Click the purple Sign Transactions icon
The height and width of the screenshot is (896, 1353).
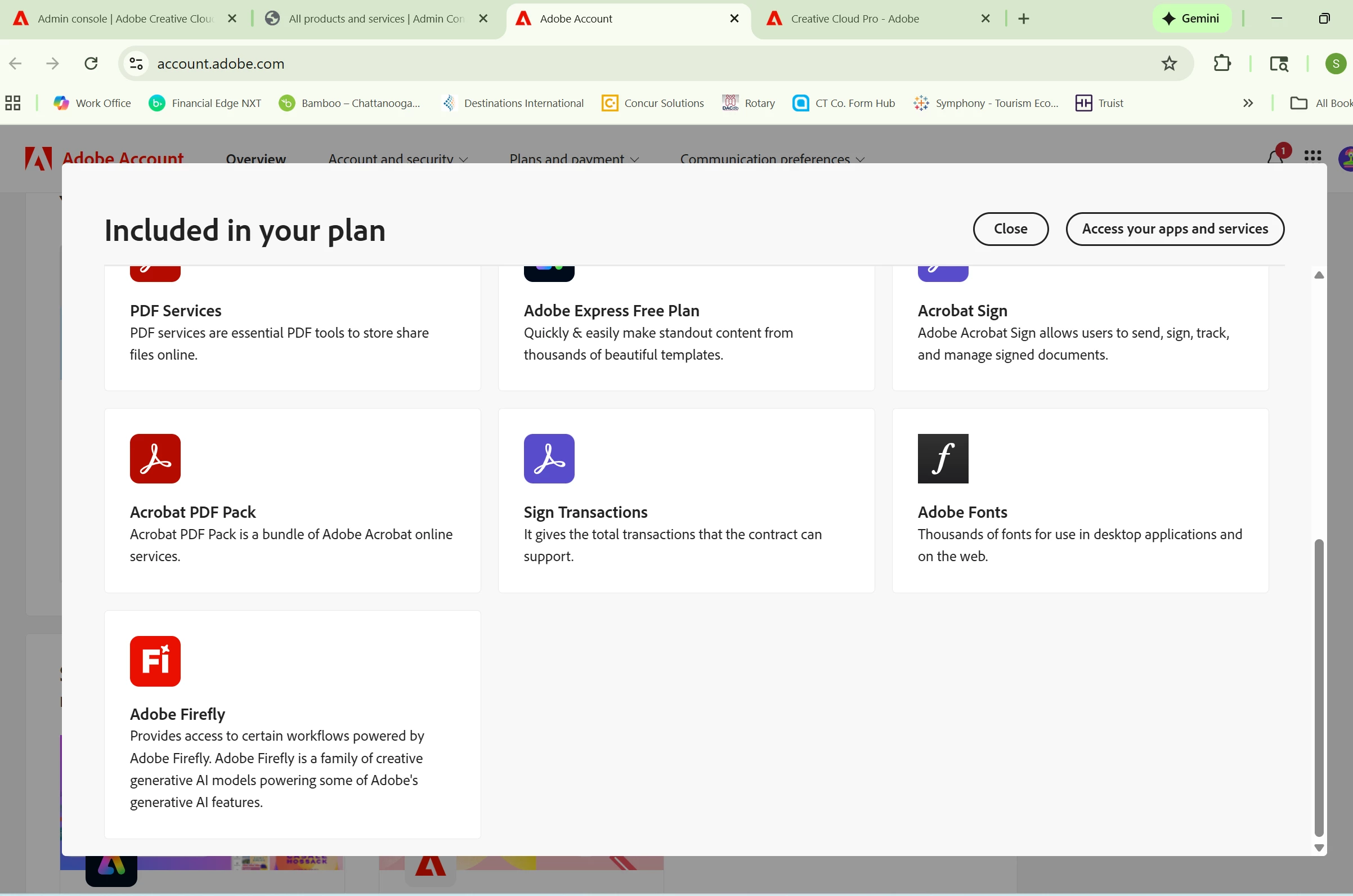(549, 458)
